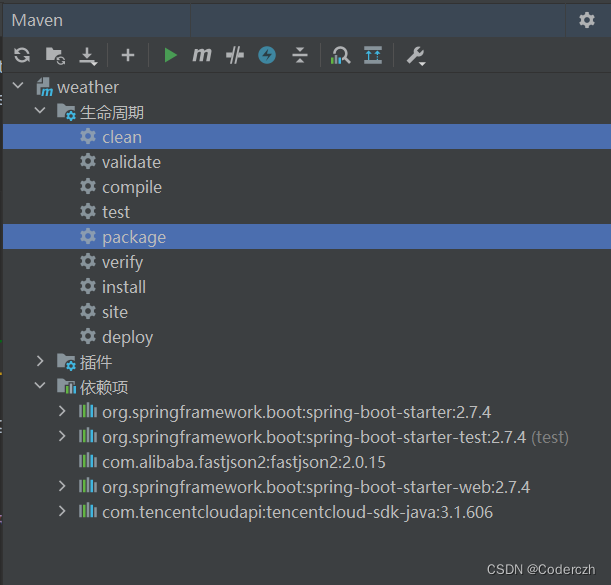Reload all Maven projects
This screenshot has width=611, height=585.
pyautogui.click(x=22, y=55)
